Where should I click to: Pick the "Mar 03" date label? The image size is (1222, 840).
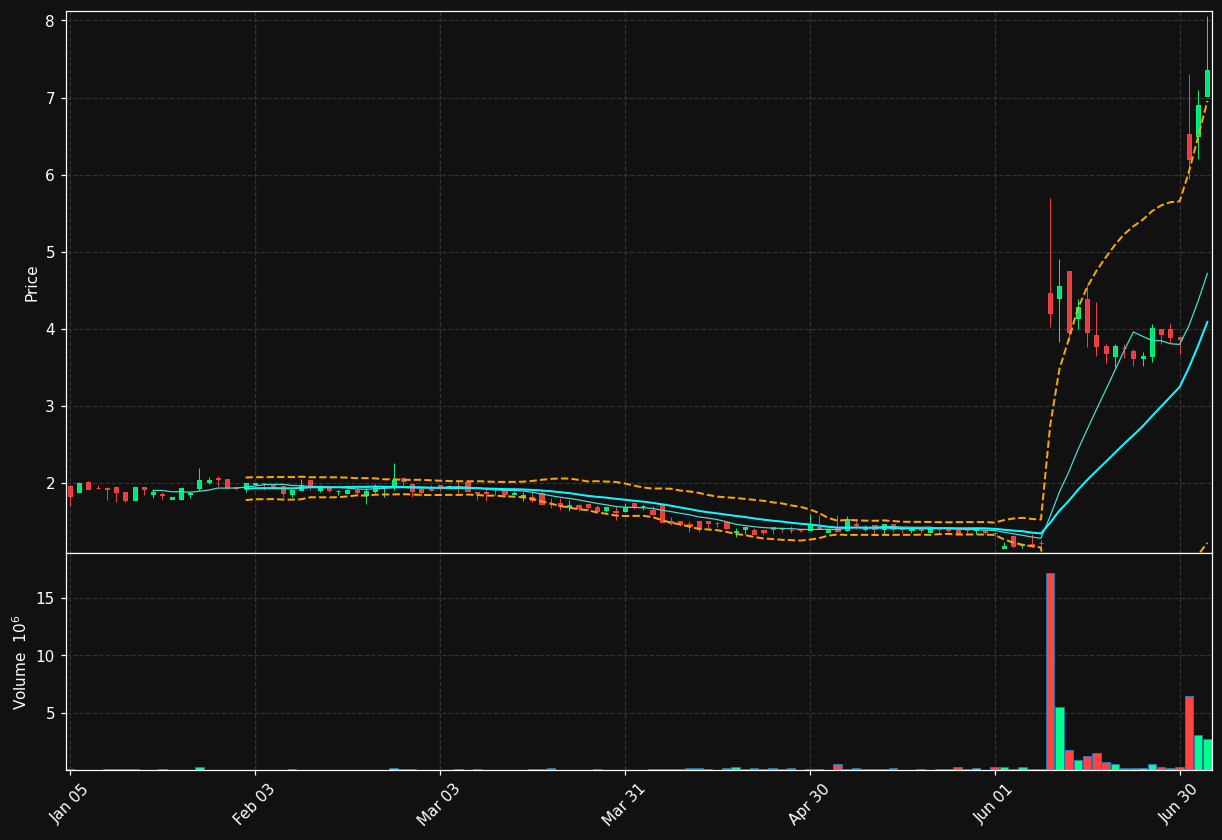pos(439,803)
